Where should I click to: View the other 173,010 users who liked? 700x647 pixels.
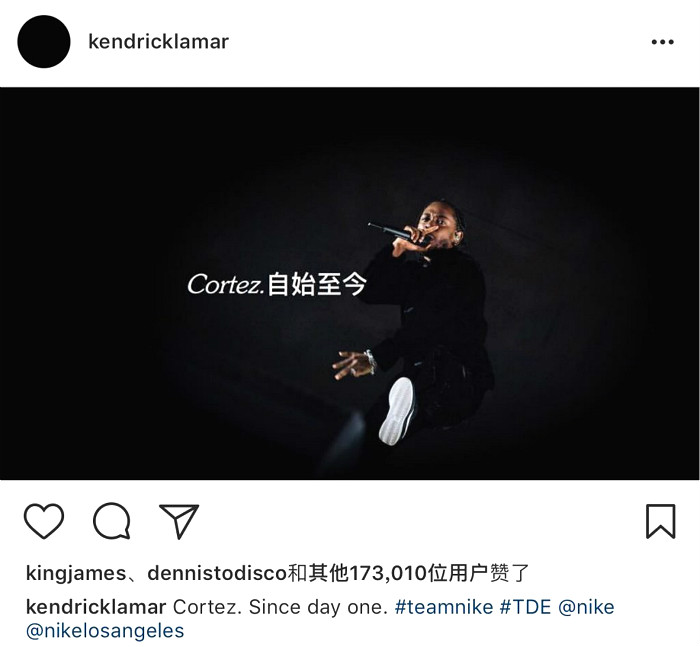tap(407, 573)
